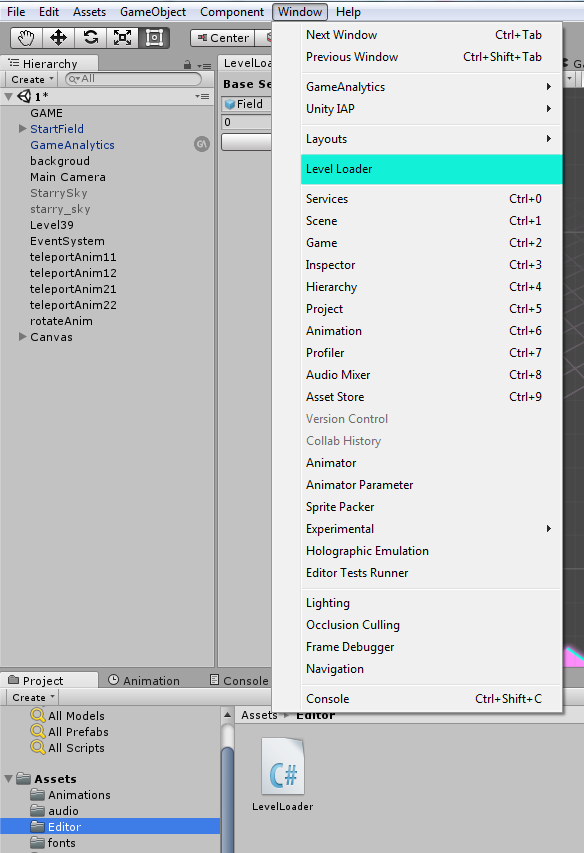
Task: Select the Scale tool
Action: pos(122,38)
